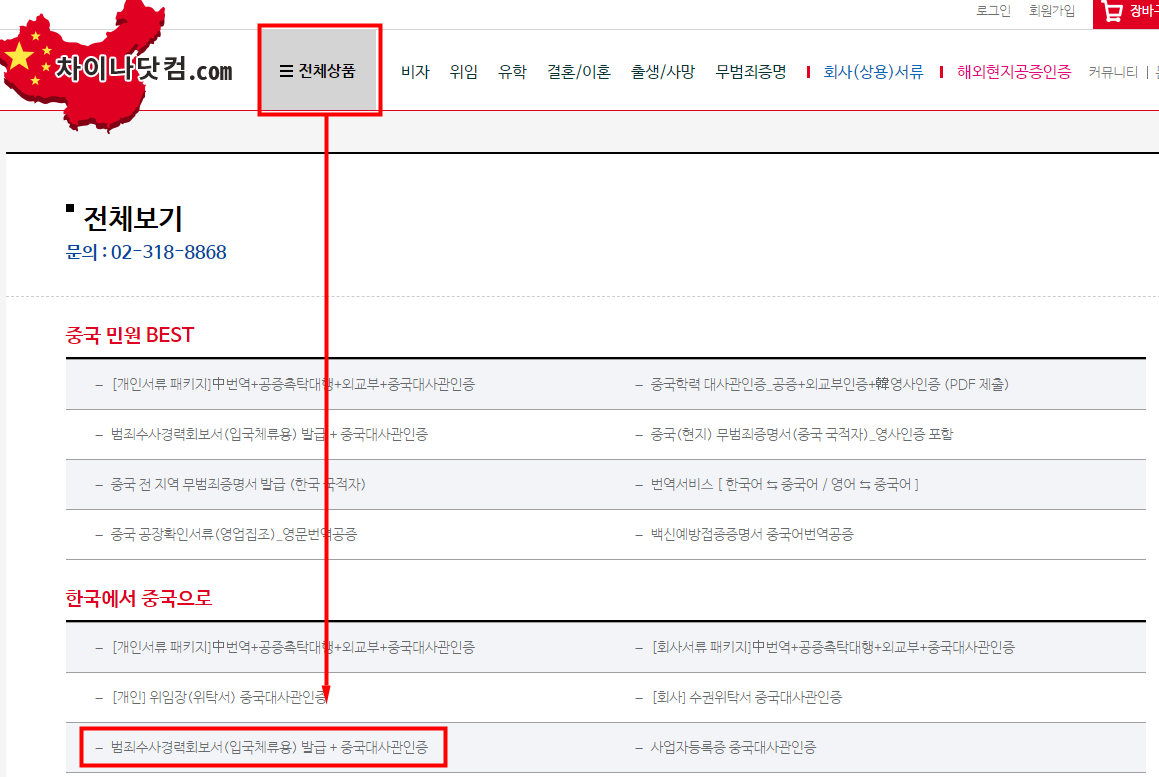Open the 회사(상용)서류 menu
1159x777 pixels.
tap(873, 72)
